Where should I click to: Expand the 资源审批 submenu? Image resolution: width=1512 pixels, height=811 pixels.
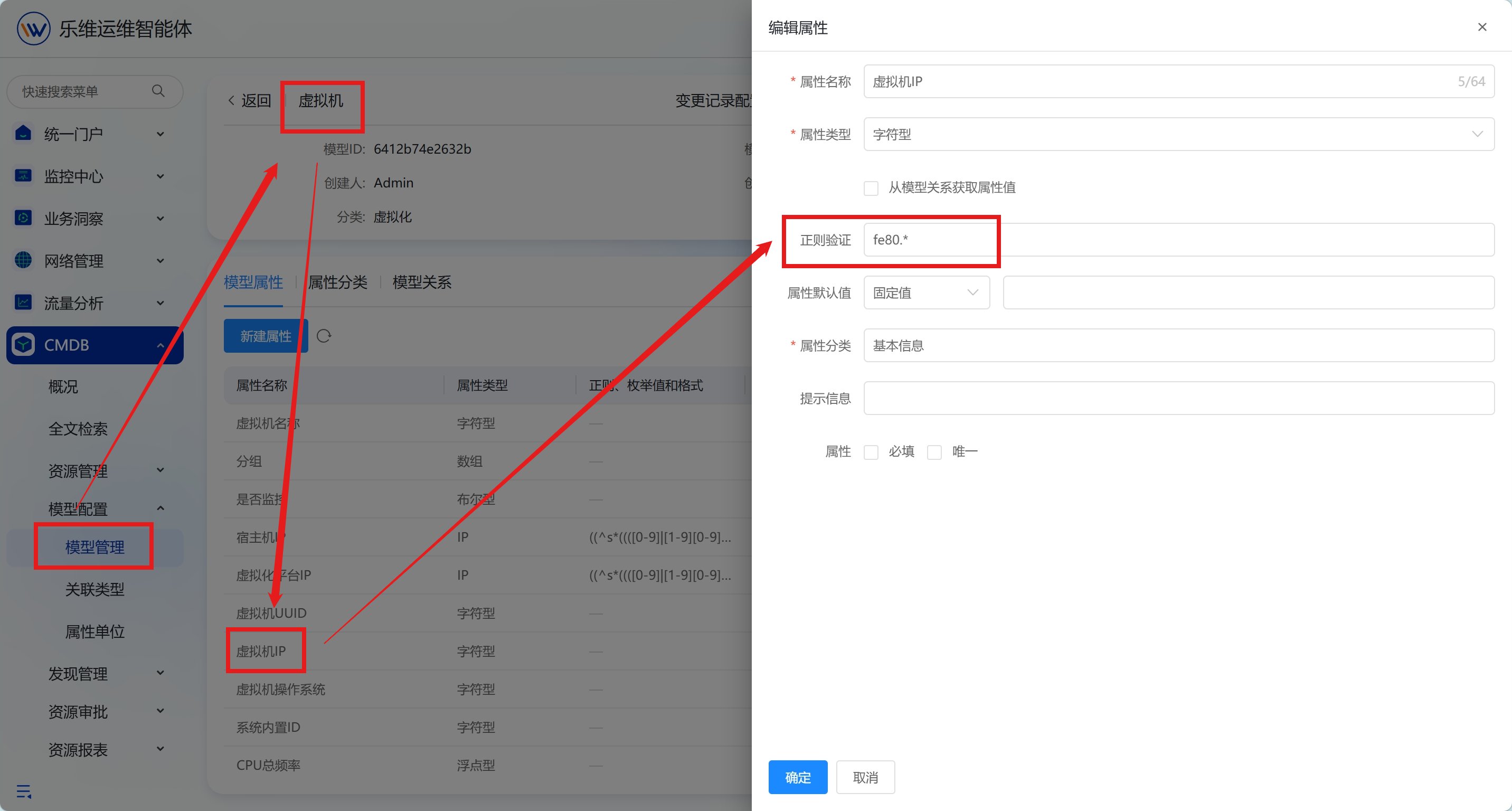160,711
